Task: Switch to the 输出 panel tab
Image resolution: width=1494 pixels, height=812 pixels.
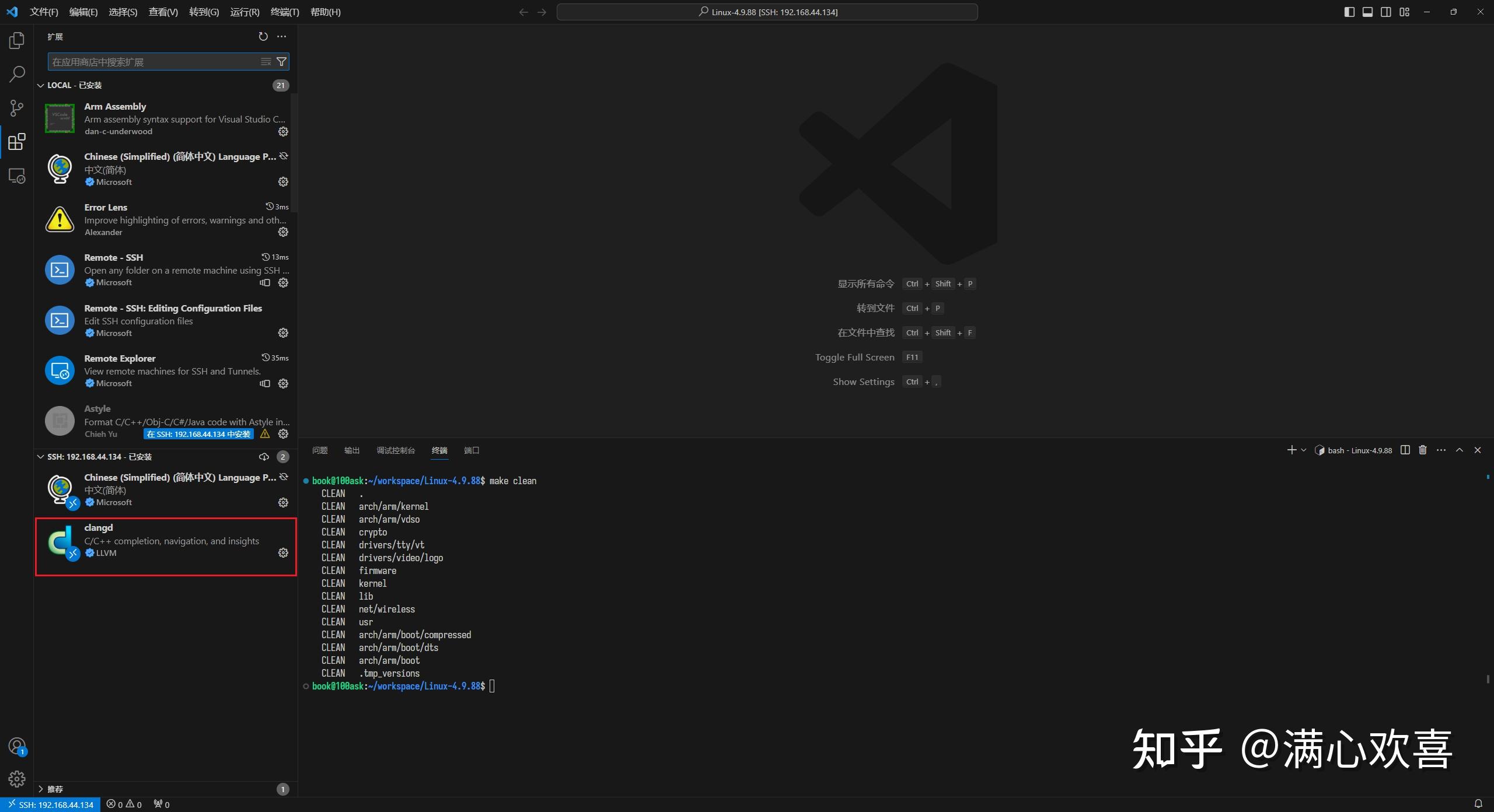Action: (x=351, y=450)
